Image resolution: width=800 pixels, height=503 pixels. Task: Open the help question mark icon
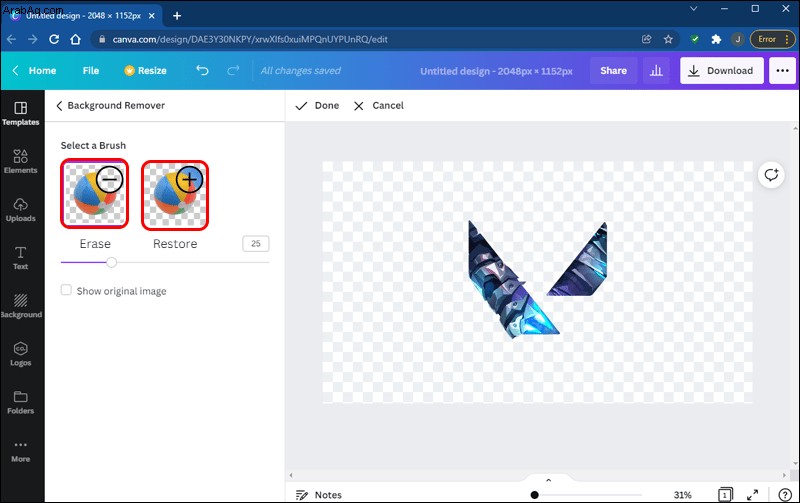(785, 494)
